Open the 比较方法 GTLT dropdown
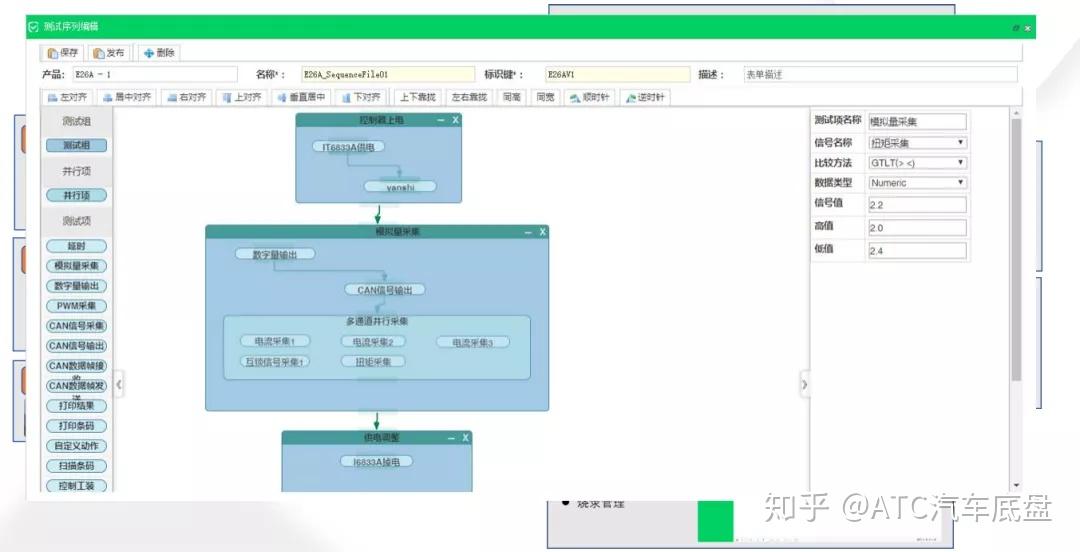Viewport: 1080px width, 552px height. click(917, 163)
